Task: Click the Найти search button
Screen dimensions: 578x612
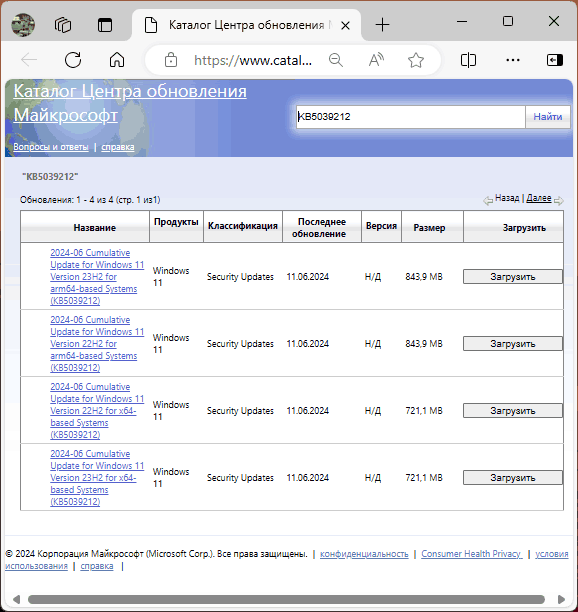Action: (x=548, y=117)
